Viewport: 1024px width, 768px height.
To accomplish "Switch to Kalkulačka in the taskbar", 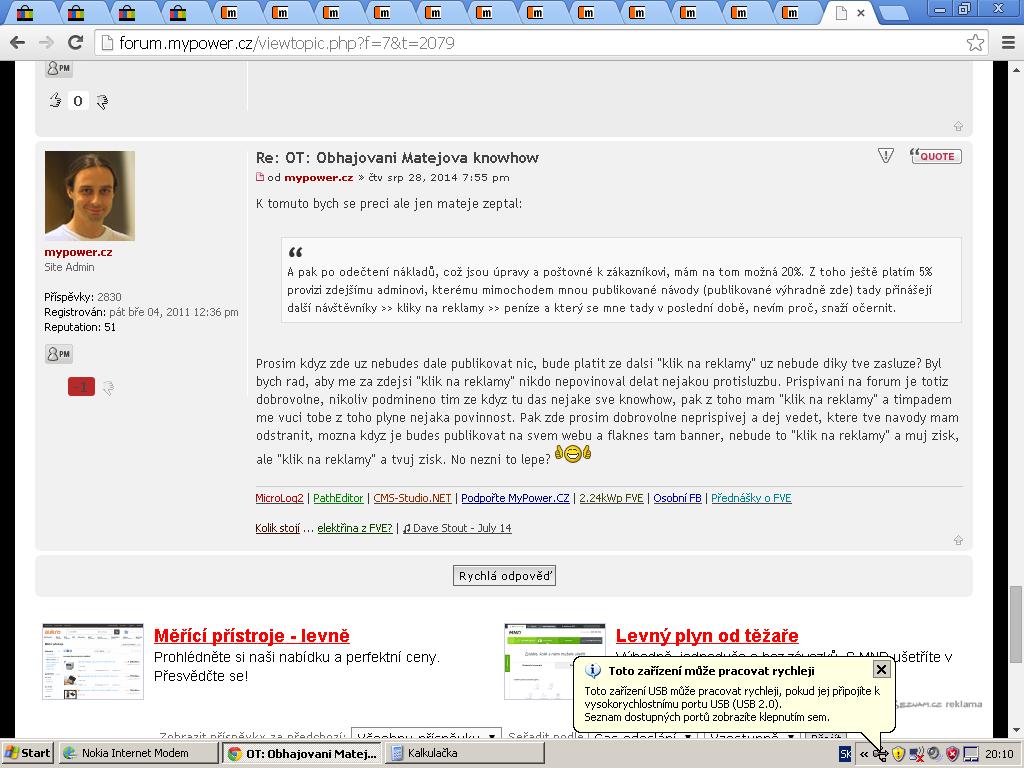I will 440,753.
